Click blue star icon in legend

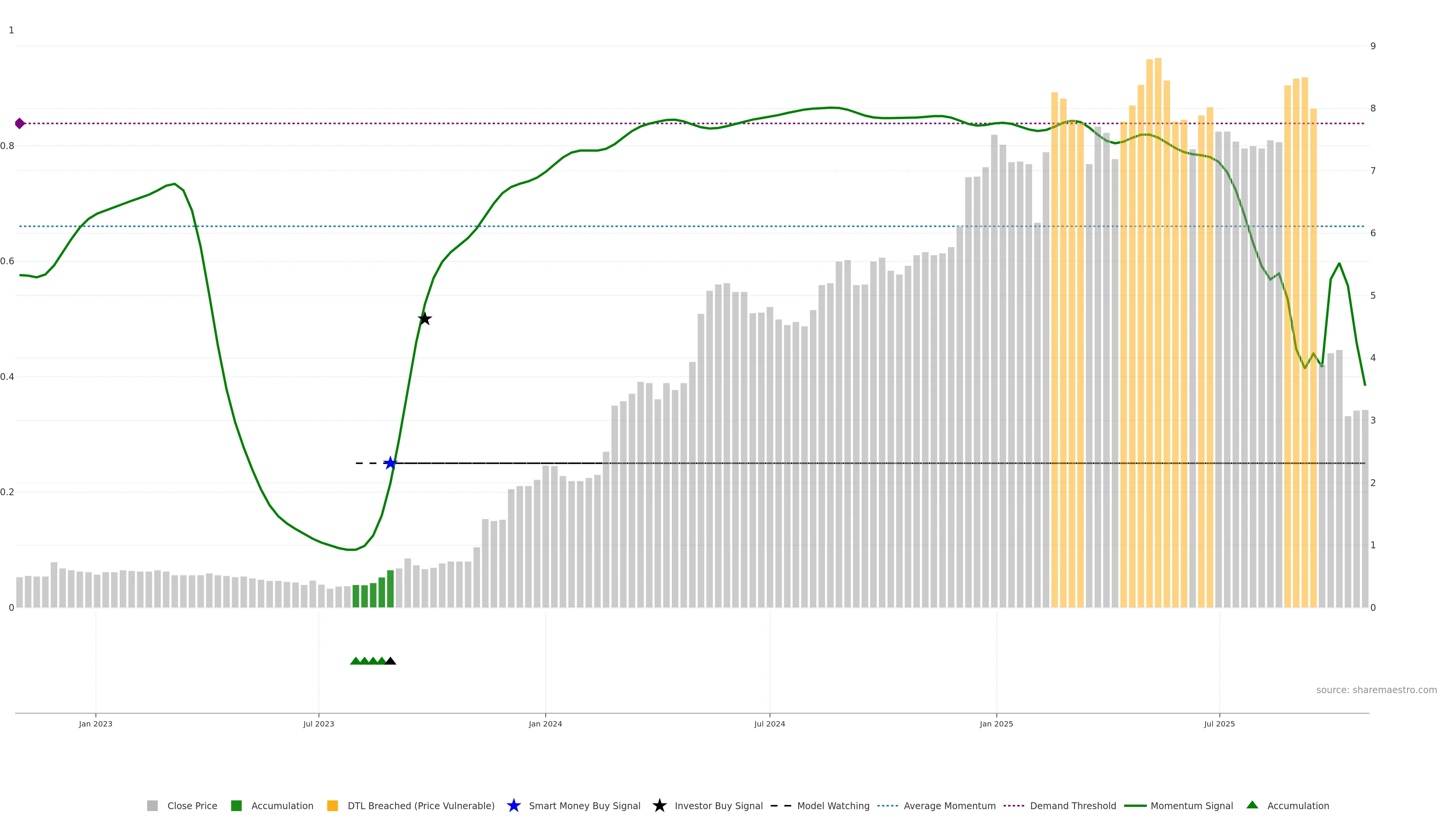pos(513,806)
